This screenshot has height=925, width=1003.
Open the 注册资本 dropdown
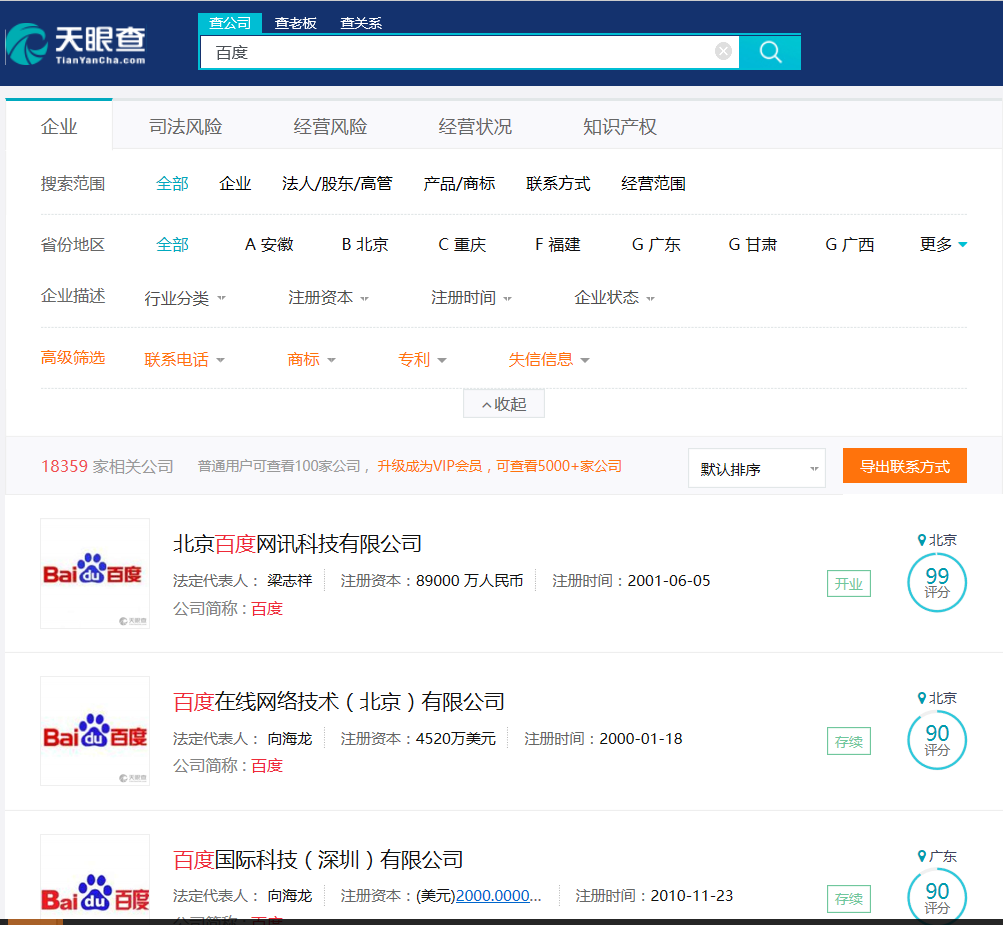328,297
